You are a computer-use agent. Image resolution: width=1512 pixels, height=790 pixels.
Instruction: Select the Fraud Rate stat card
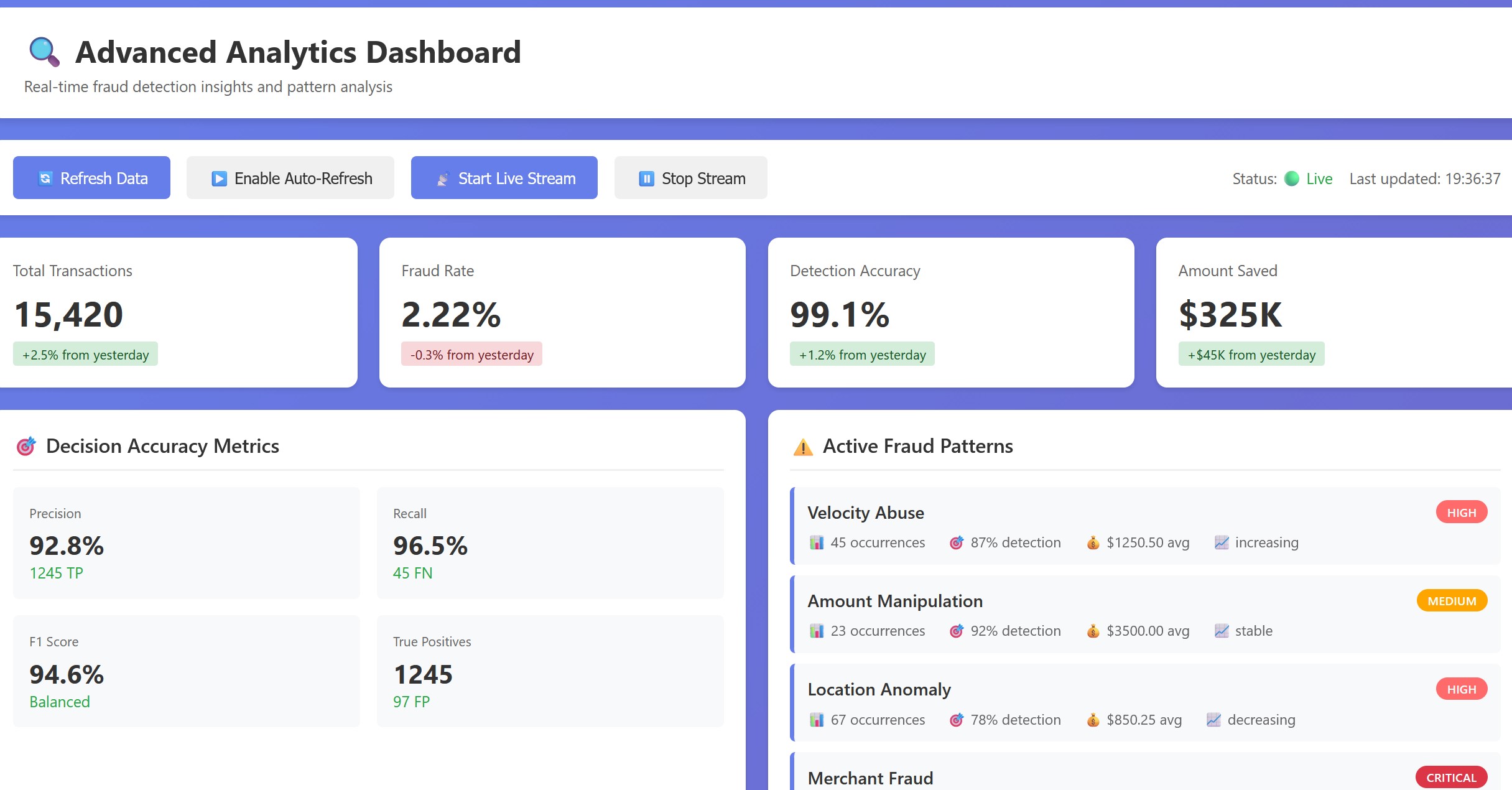(x=562, y=312)
